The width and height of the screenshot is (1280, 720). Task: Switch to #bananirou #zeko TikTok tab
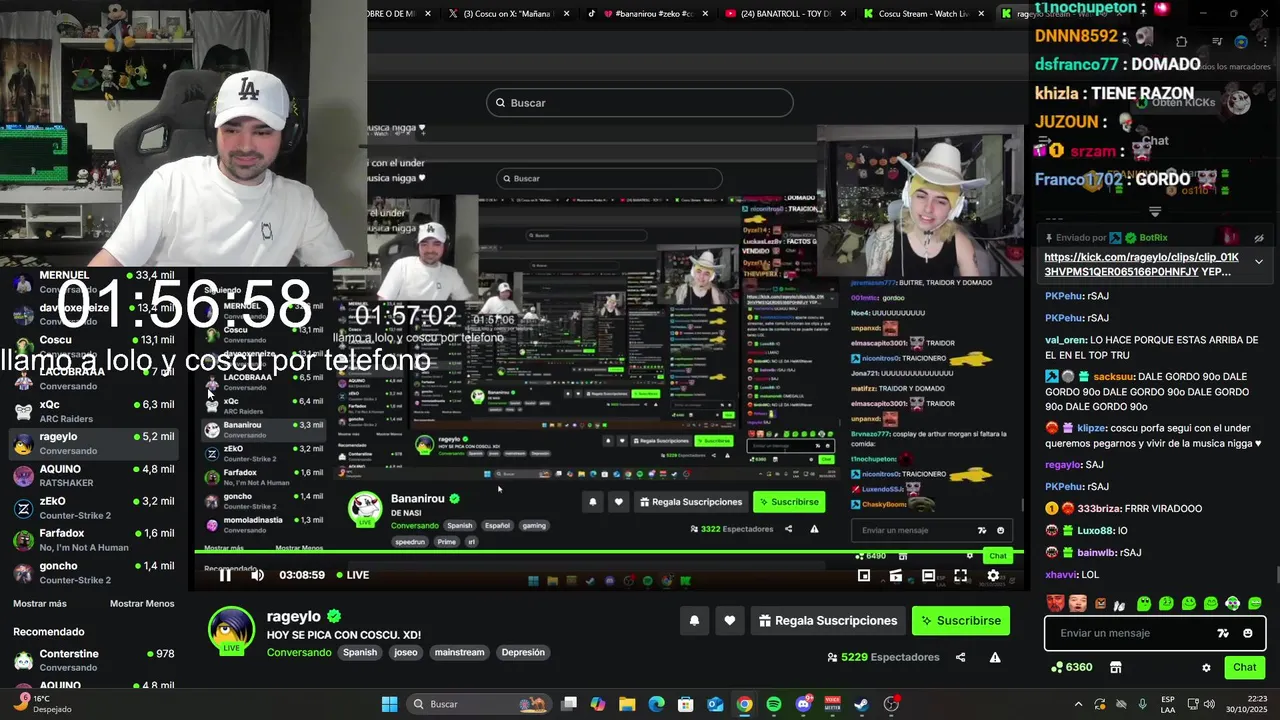(648, 14)
